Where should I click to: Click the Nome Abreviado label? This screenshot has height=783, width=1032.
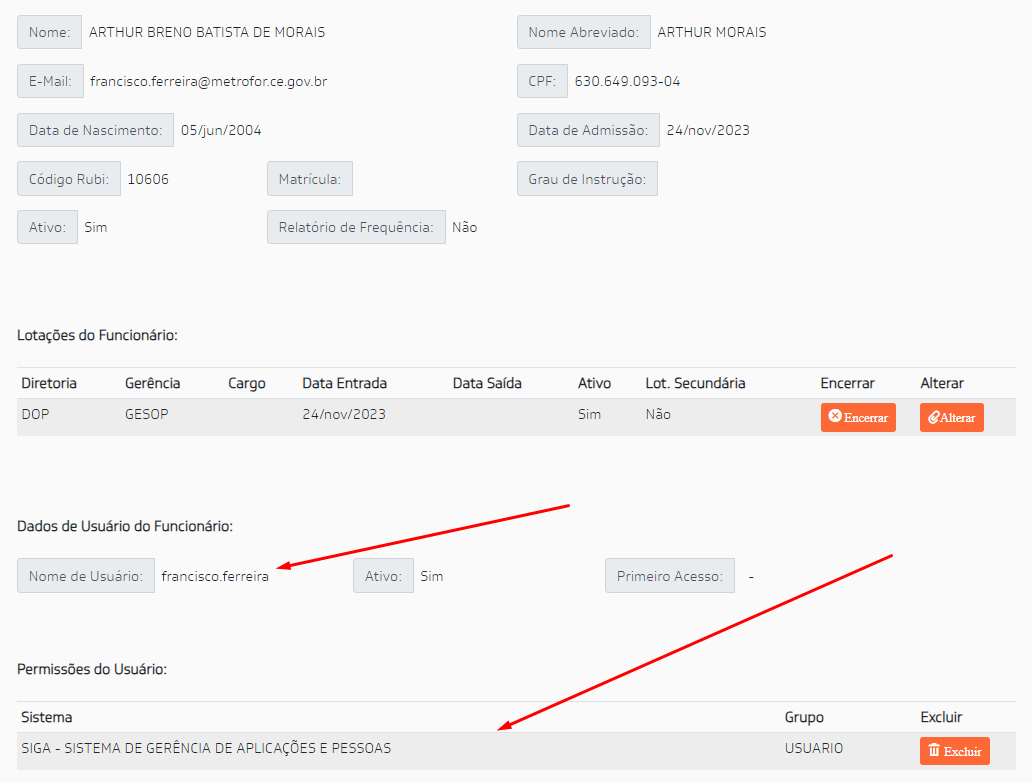click(x=584, y=32)
